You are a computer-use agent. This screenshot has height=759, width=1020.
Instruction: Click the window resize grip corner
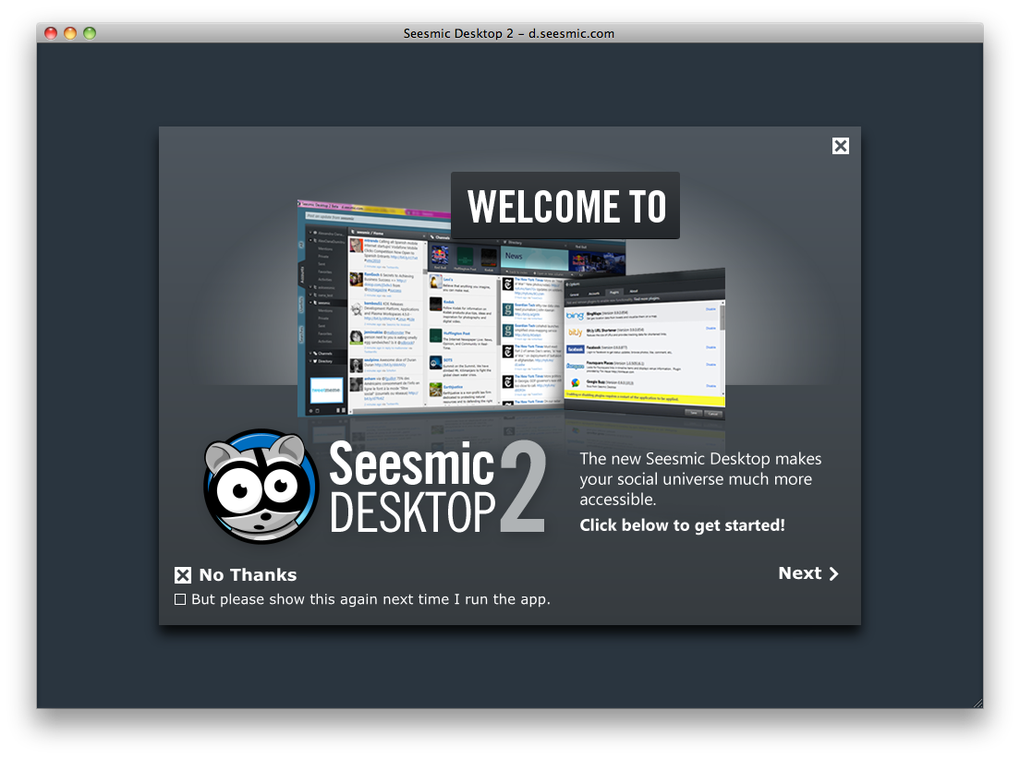click(x=978, y=702)
